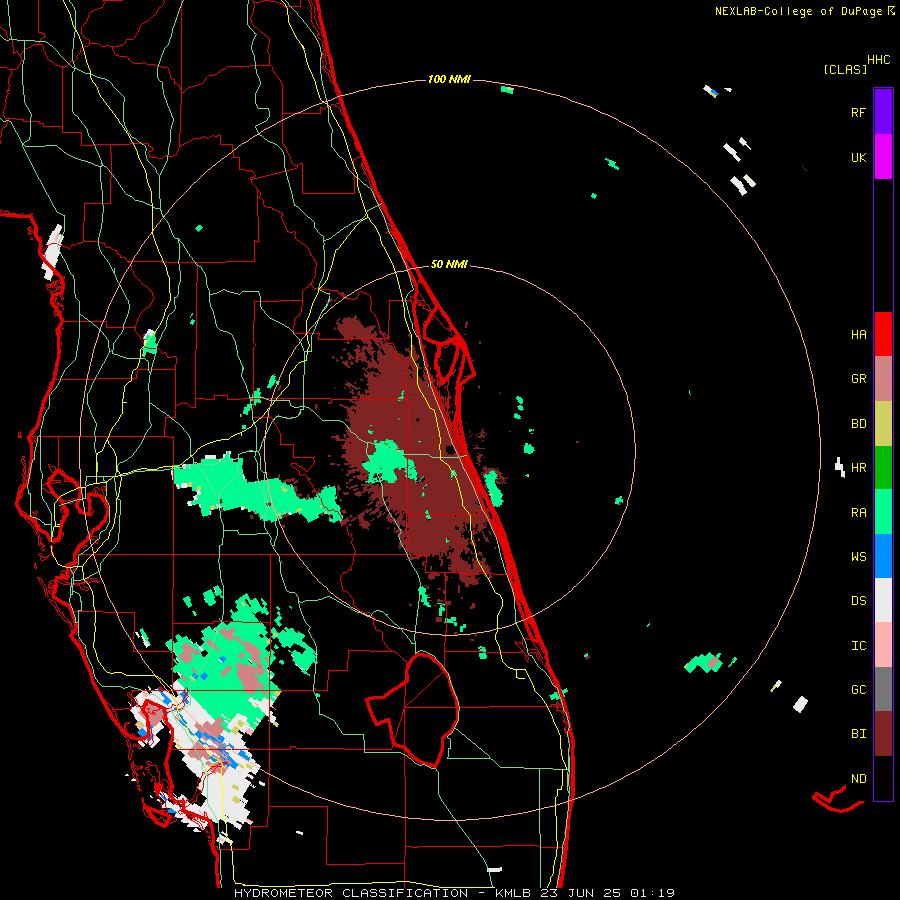This screenshot has width=900, height=900.
Task: Click the DS white legend swatch
Action: point(883,600)
